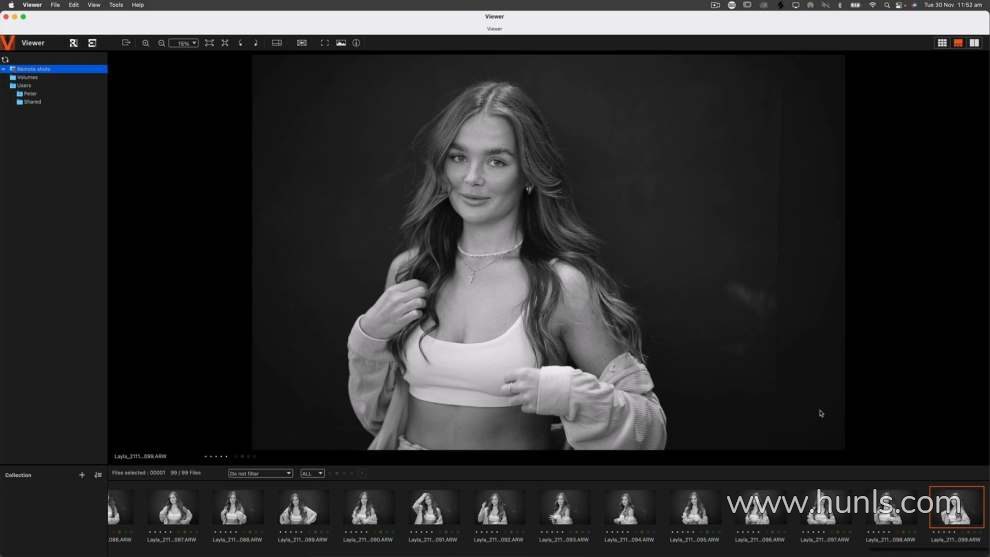Image resolution: width=990 pixels, height=557 pixels.
Task: Open the File menu
Action: 55,5
